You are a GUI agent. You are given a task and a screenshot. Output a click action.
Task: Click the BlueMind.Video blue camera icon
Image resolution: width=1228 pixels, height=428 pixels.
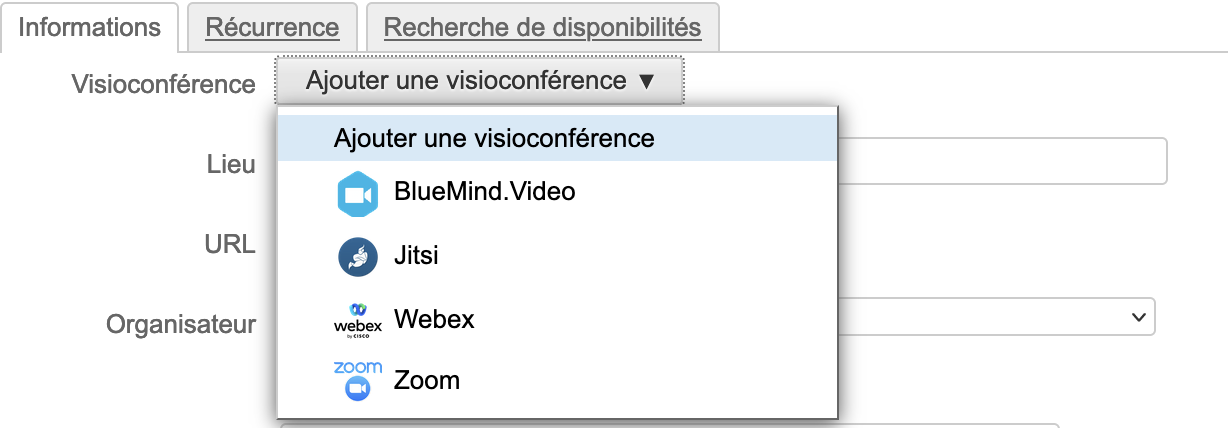pos(358,195)
